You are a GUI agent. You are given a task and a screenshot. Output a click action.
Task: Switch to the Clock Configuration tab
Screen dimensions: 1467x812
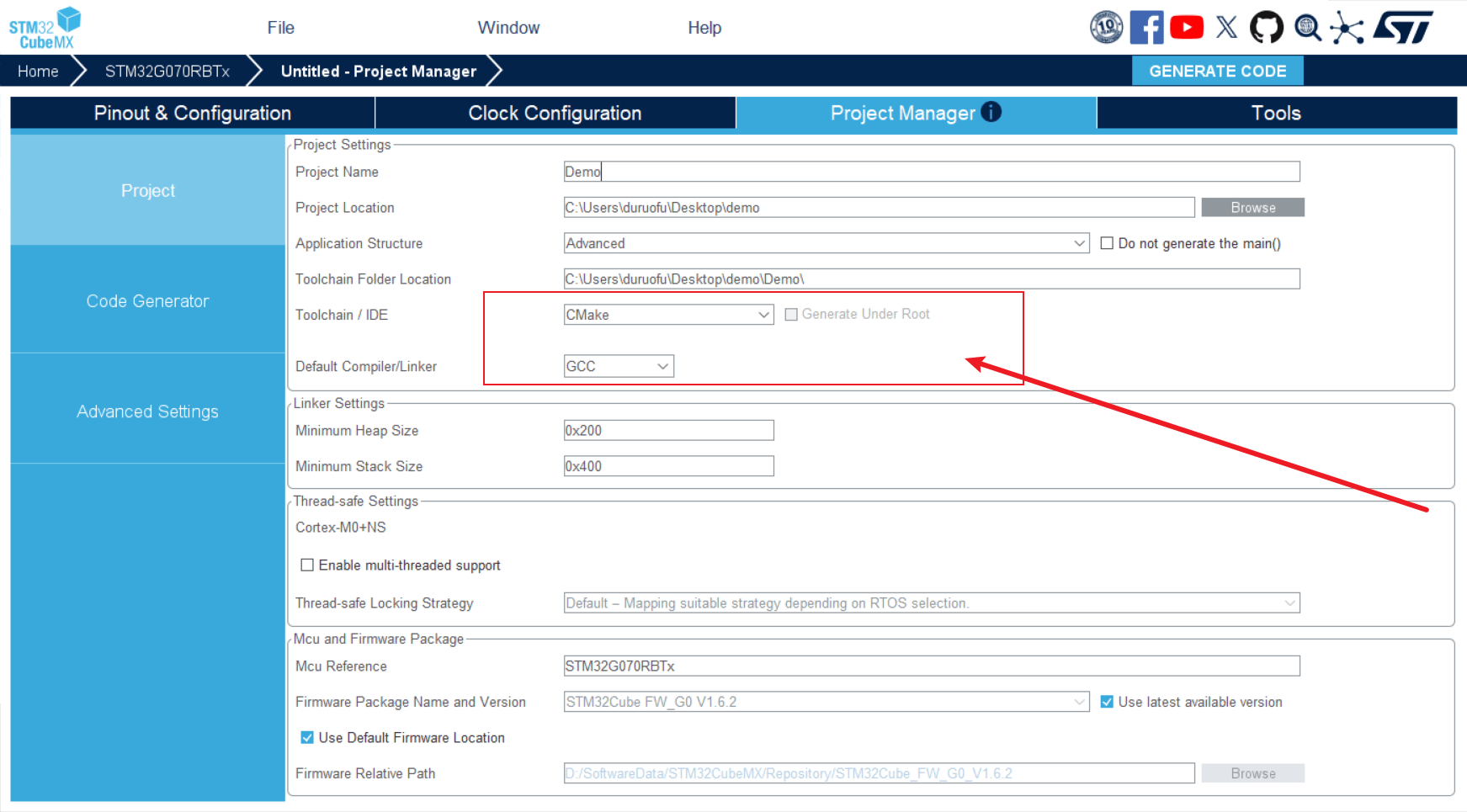point(555,113)
